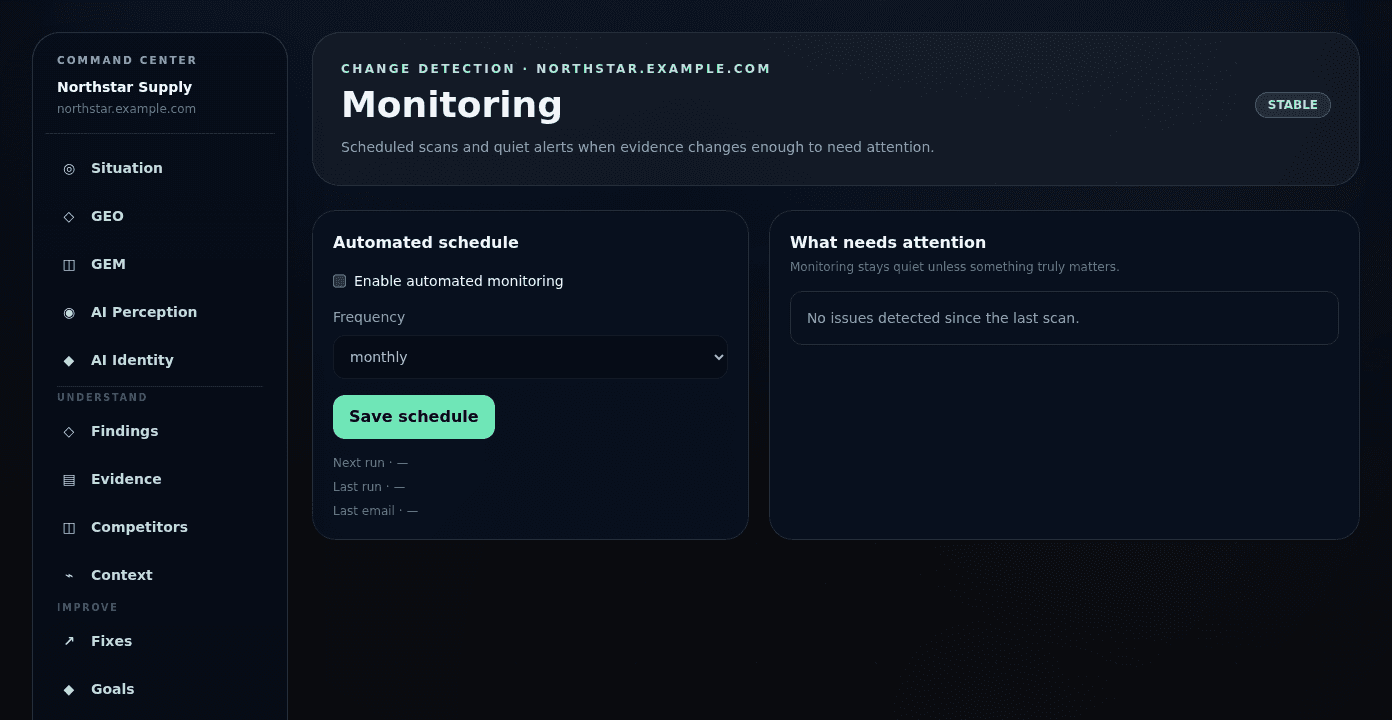Click the Context icon in sidebar
Image resolution: width=1392 pixels, height=720 pixels.
click(x=69, y=575)
